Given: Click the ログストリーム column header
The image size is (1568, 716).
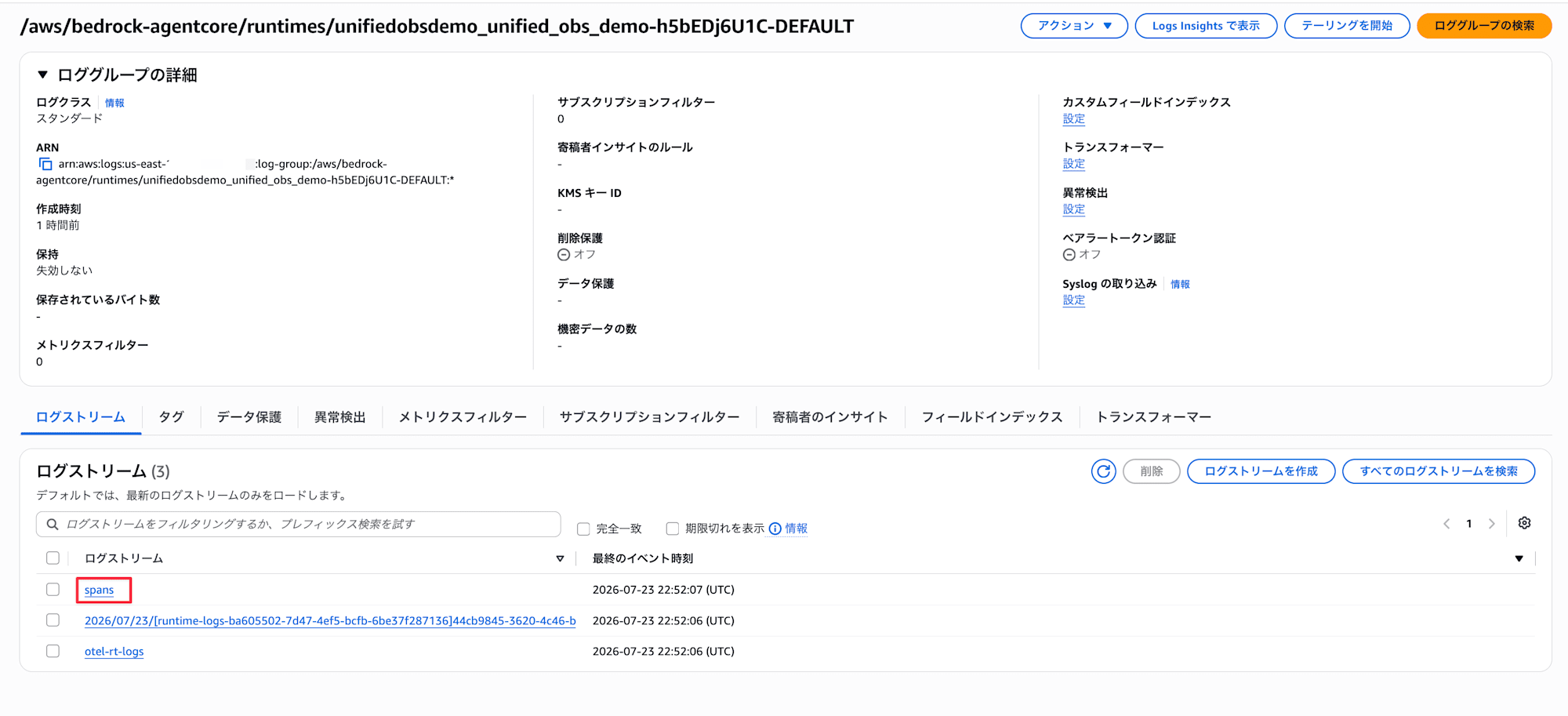Looking at the screenshot, I should point(124,558).
